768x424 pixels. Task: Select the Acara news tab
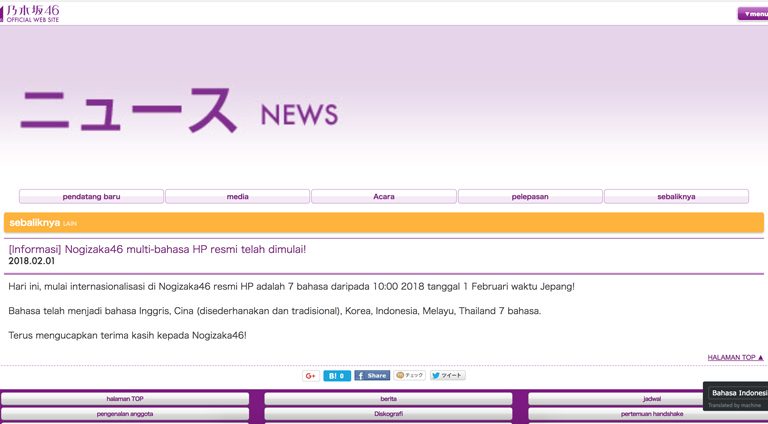click(384, 196)
